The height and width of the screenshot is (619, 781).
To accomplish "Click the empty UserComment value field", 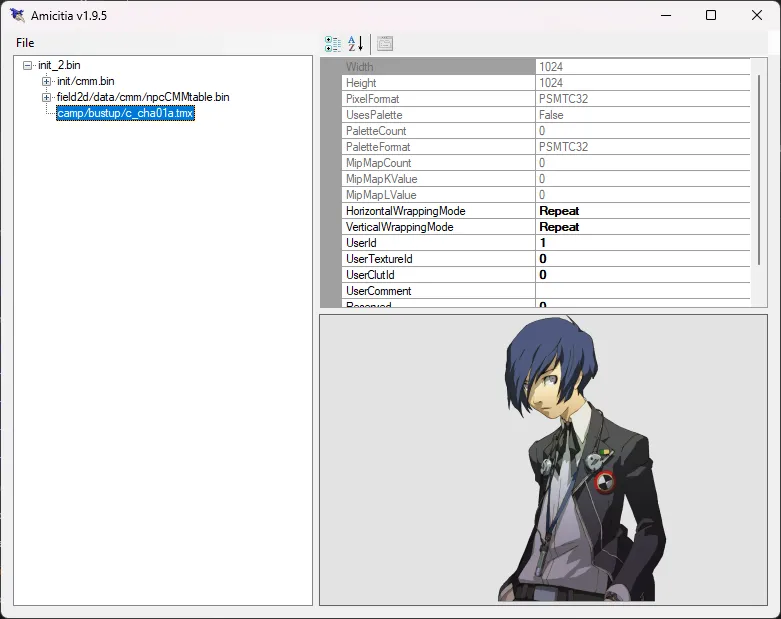I will click(x=643, y=290).
